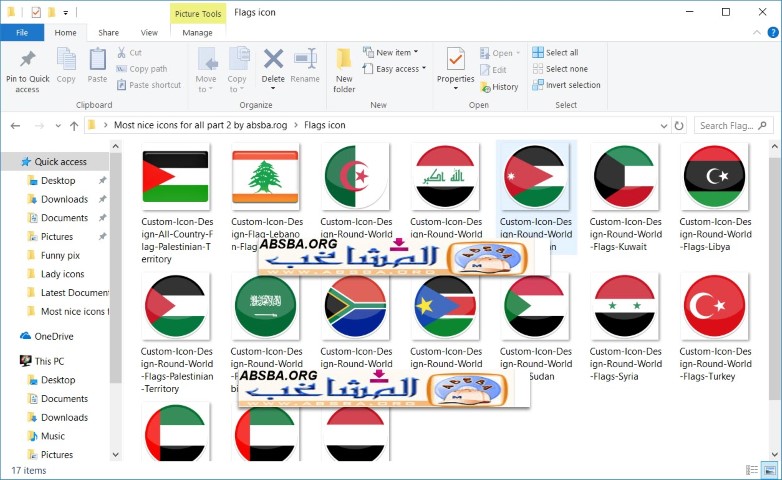Click the parent folder breadcrumb 'Most nice icons for all part 2'
The width and height of the screenshot is (782, 480).
coord(200,125)
